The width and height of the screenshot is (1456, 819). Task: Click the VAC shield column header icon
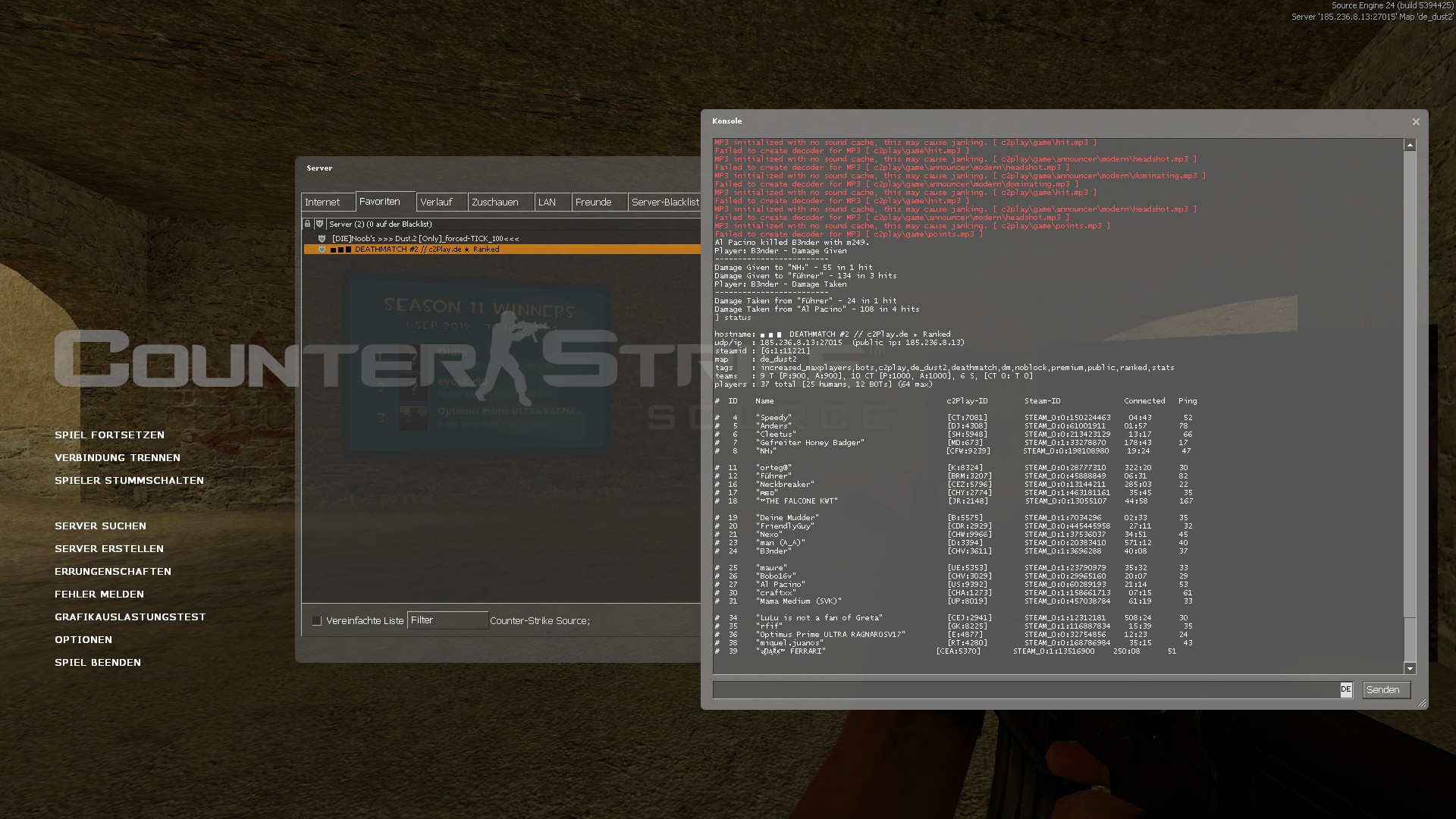coord(320,224)
